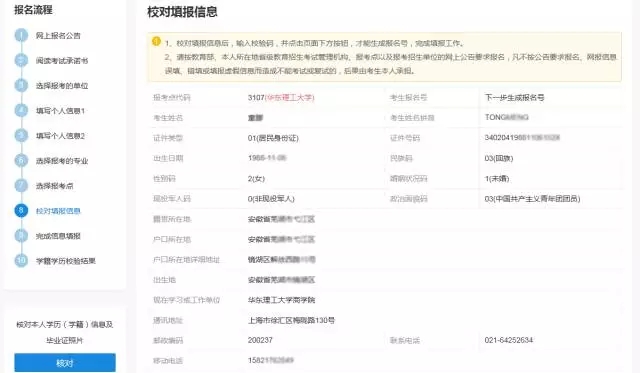This screenshot has height=373, width=640.
Task: Click step 3 circle icon 选择报考的单位
Action: pos(21,85)
